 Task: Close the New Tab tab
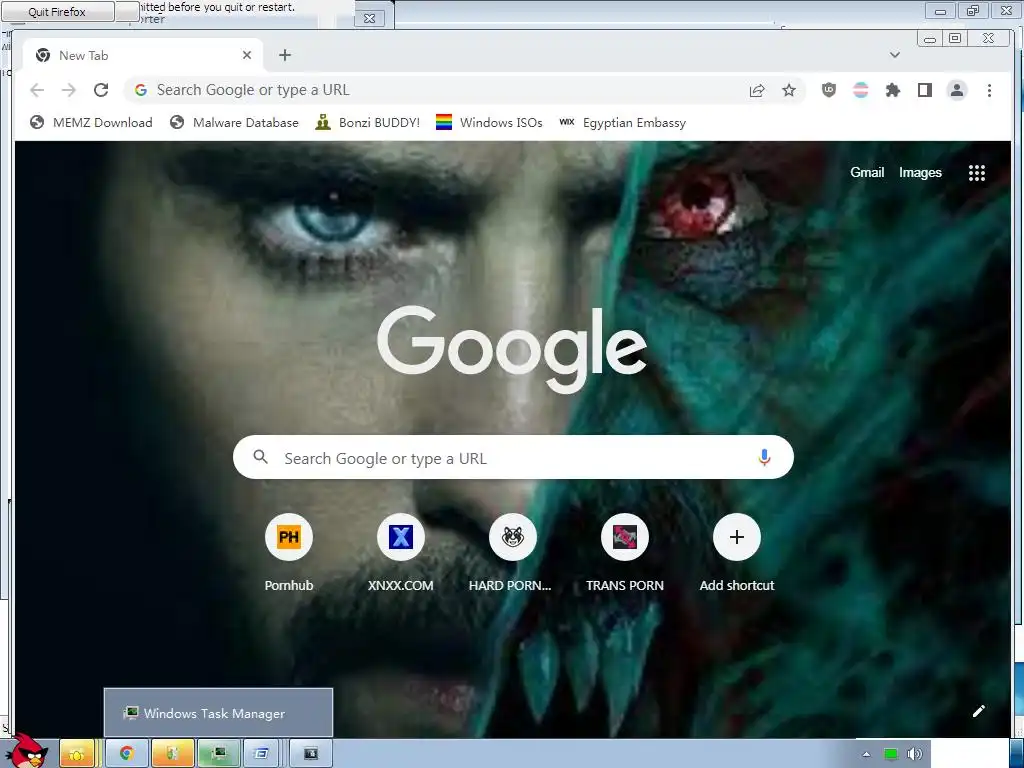pos(247,56)
